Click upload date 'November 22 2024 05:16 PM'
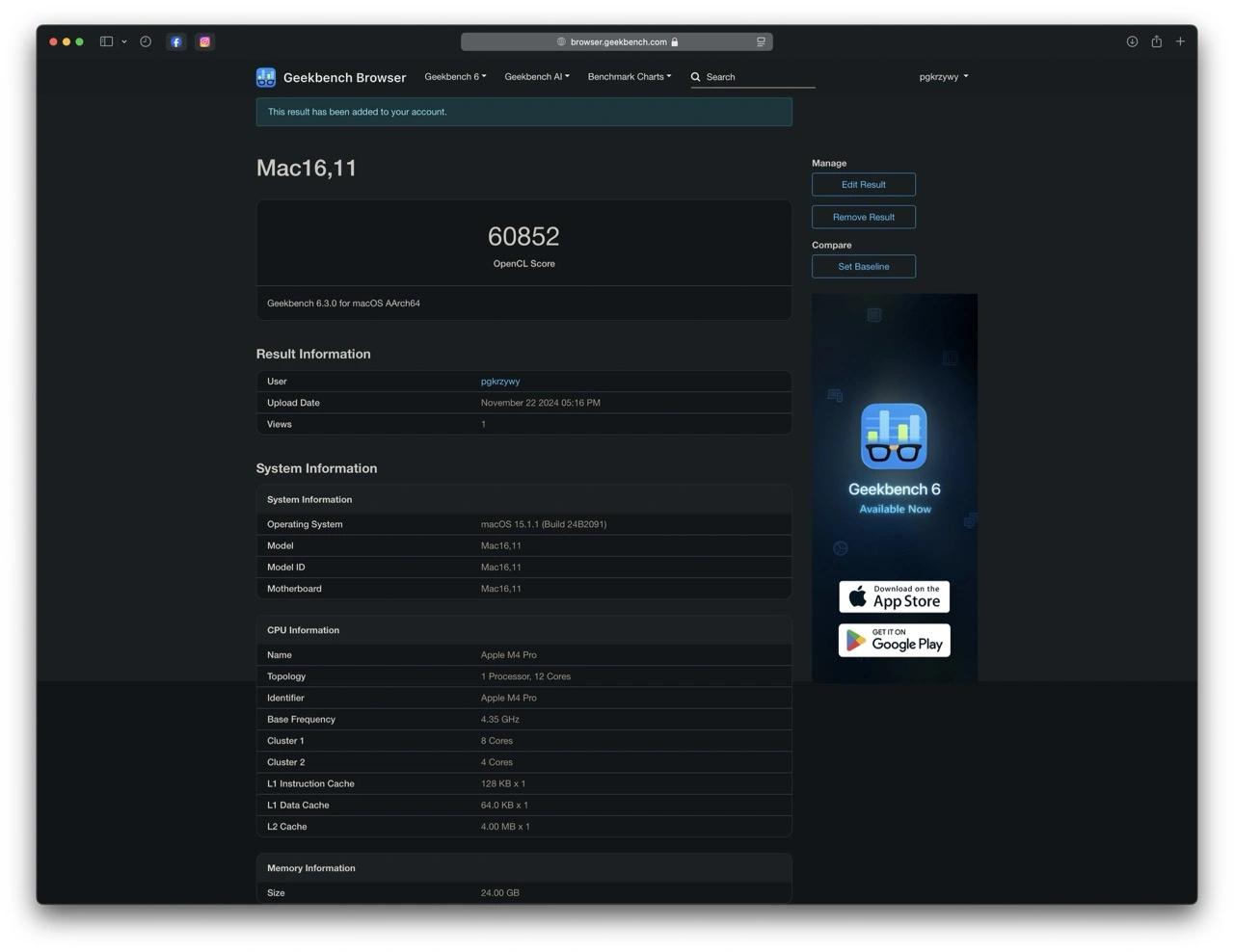Image resolution: width=1234 pixels, height=952 pixels. (x=541, y=403)
